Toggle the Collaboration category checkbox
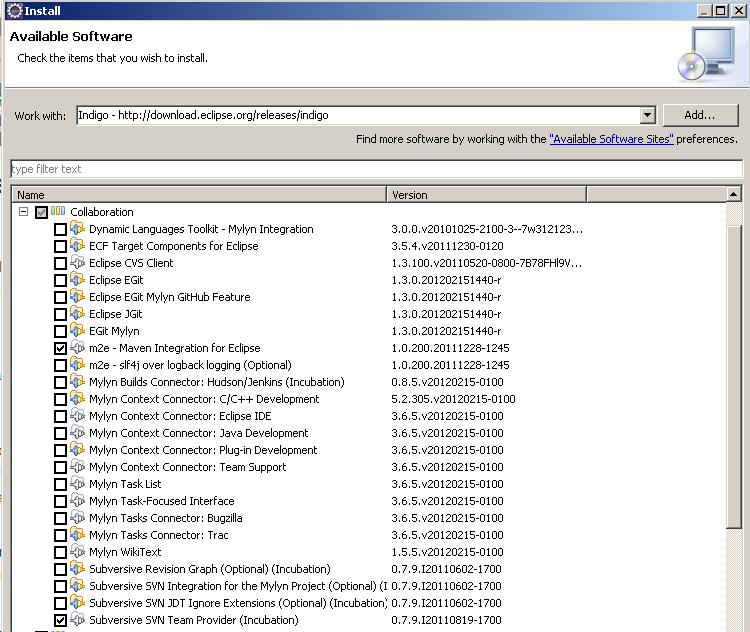This screenshot has height=632, width=750. 41,212
